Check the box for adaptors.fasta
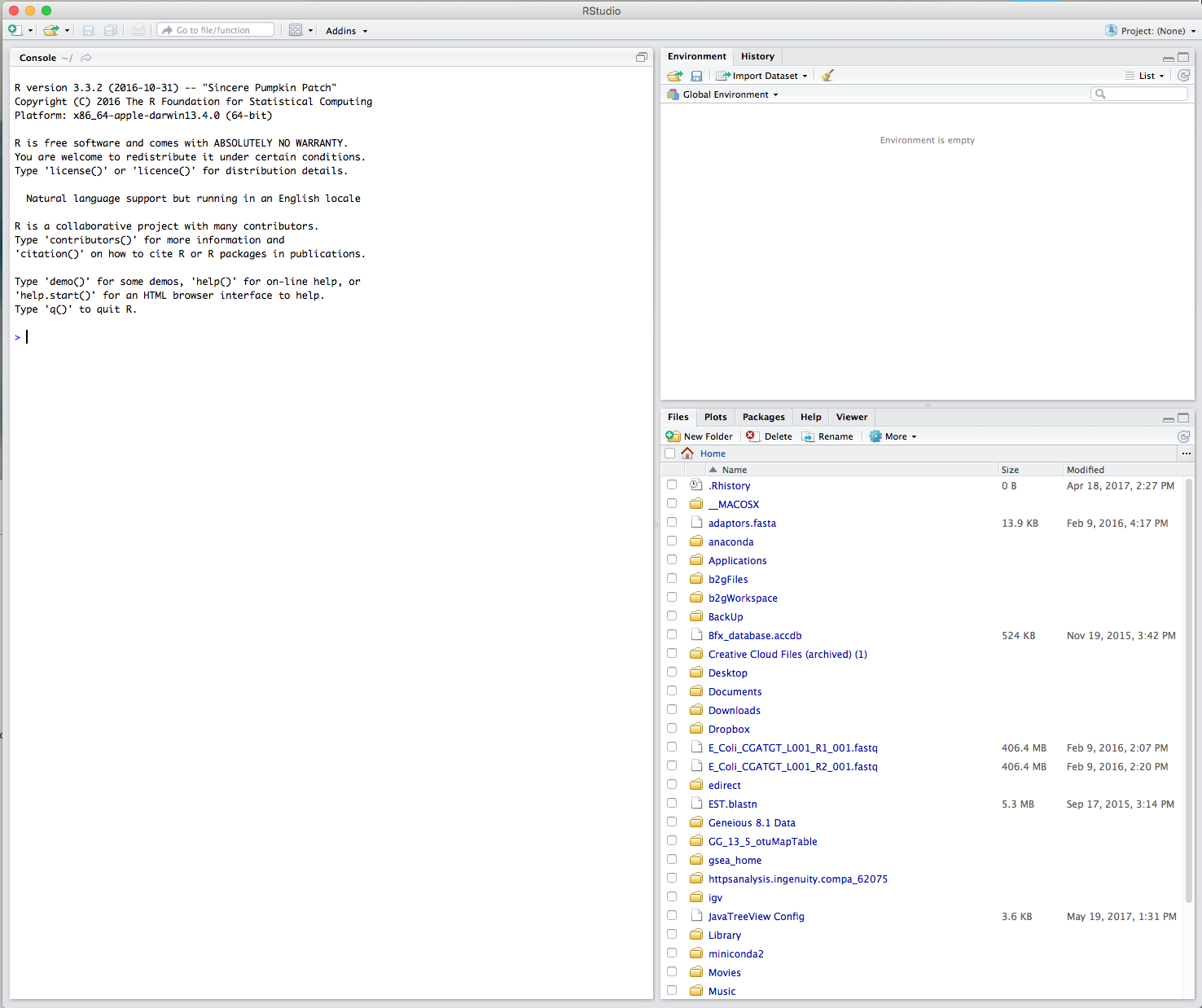The height and width of the screenshot is (1008, 1202). tap(672, 522)
